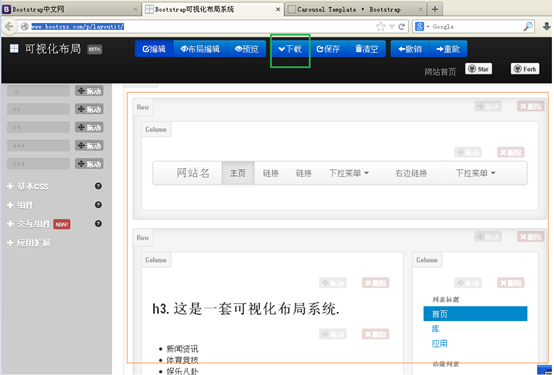Viewport: 554px width, 375px height.
Task: Open help icon beside 交互组件
Action: click(x=98, y=223)
